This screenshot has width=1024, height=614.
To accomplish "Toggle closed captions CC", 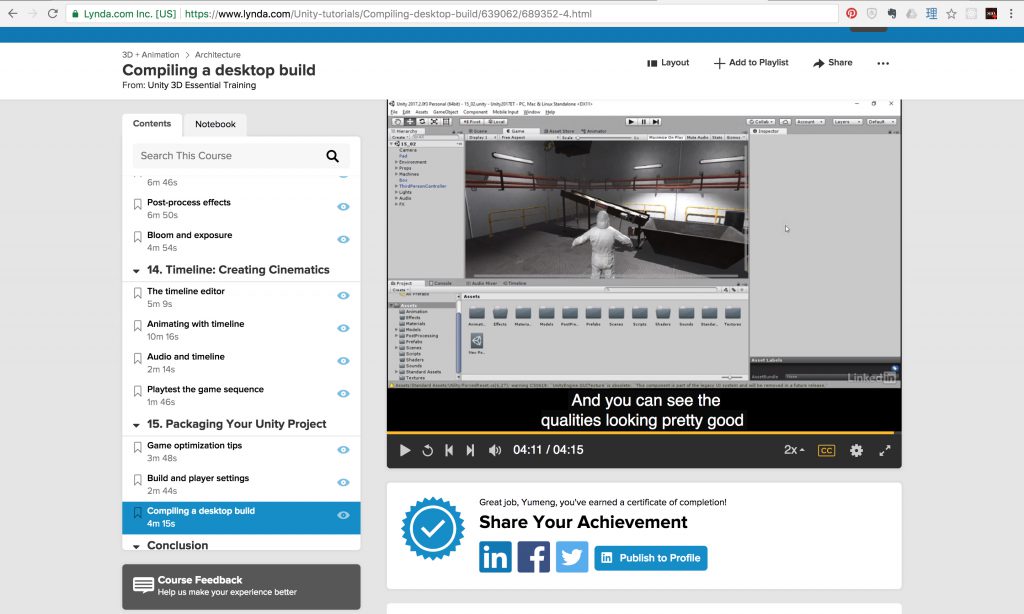I will coord(826,451).
